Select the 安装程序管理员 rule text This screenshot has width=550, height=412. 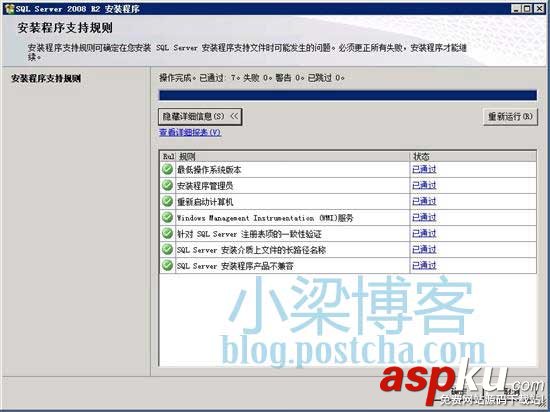tap(205, 186)
